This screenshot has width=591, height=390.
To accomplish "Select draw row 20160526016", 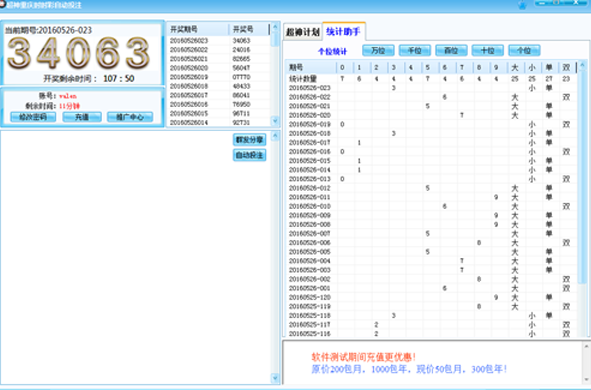I will 219,104.
